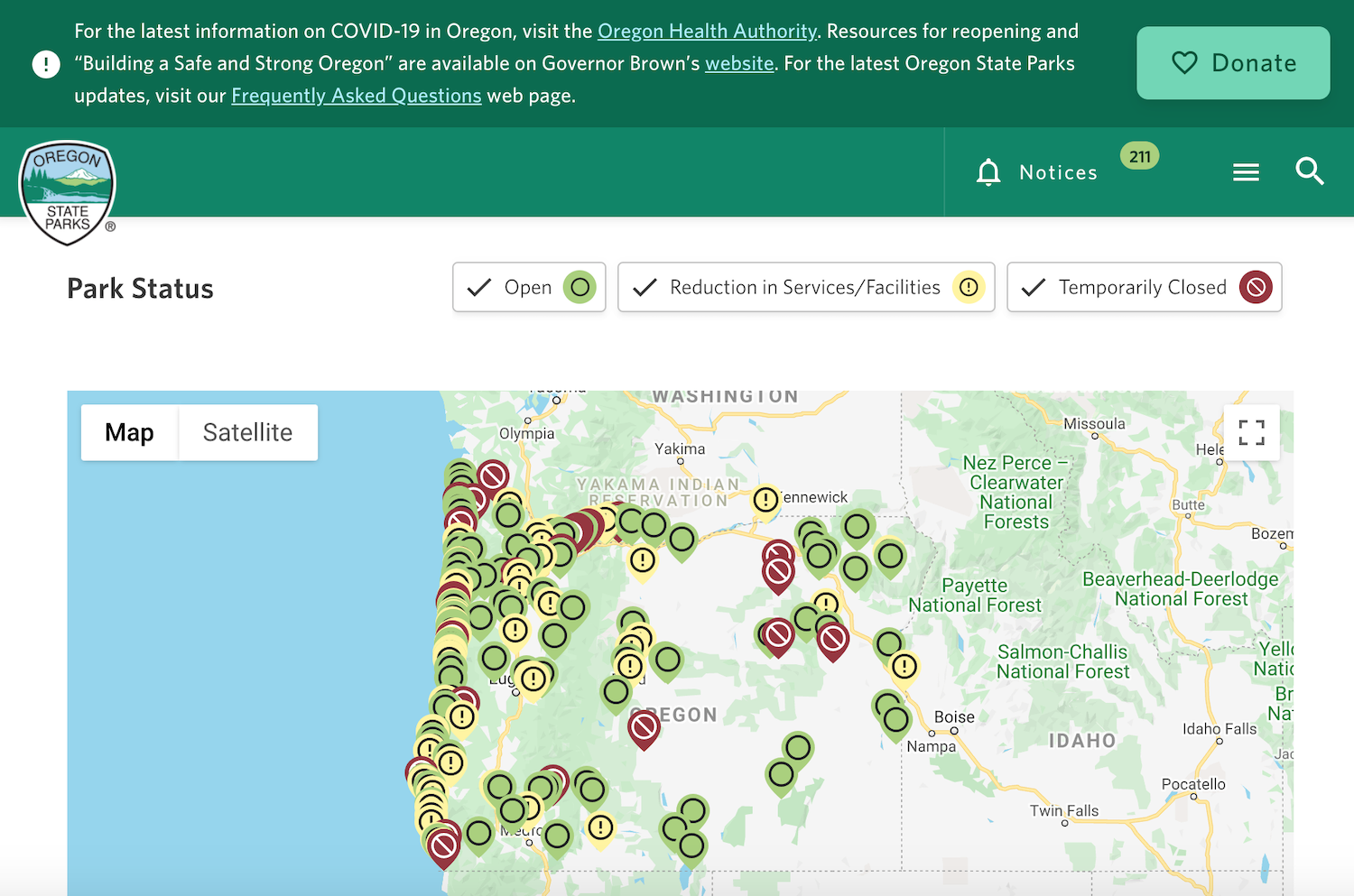Click the Oregon State Parks logo
1354x896 pixels.
[68, 191]
